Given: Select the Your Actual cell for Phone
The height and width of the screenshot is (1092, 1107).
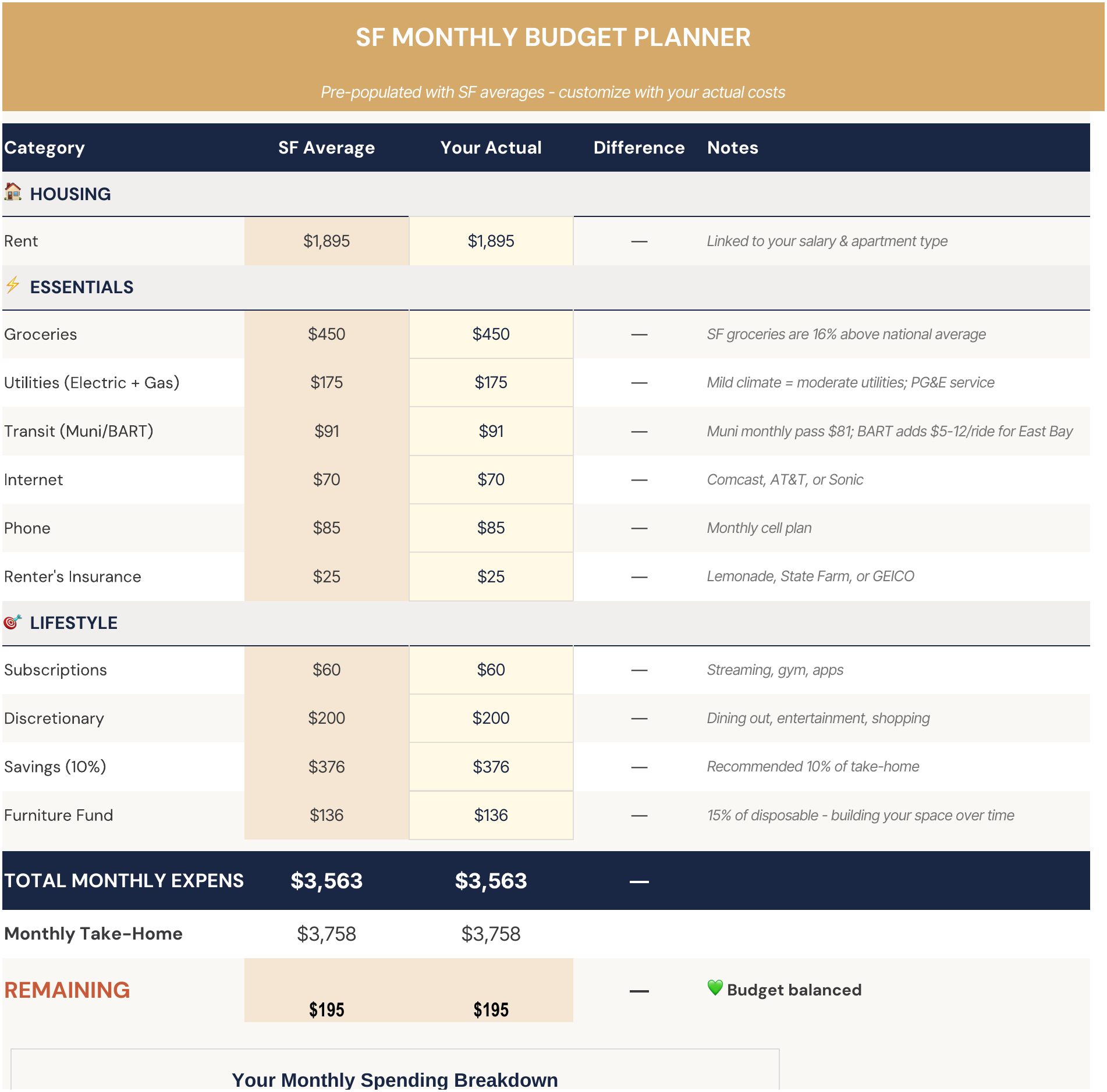Looking at the screenshot, I should coord(491,528).
